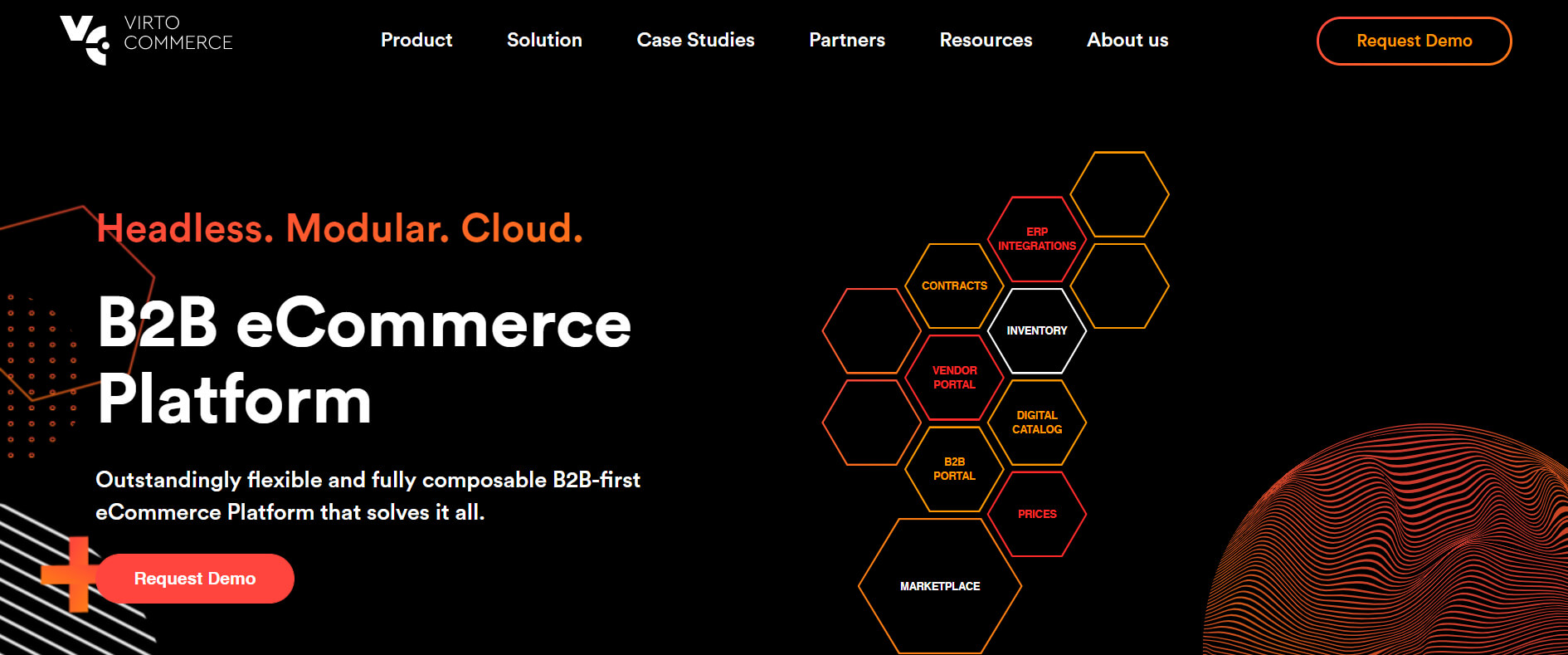Click the outlined Request Demo header button
The width and height of the screenshot is (1568, 655).
[x=1414, y=41]
